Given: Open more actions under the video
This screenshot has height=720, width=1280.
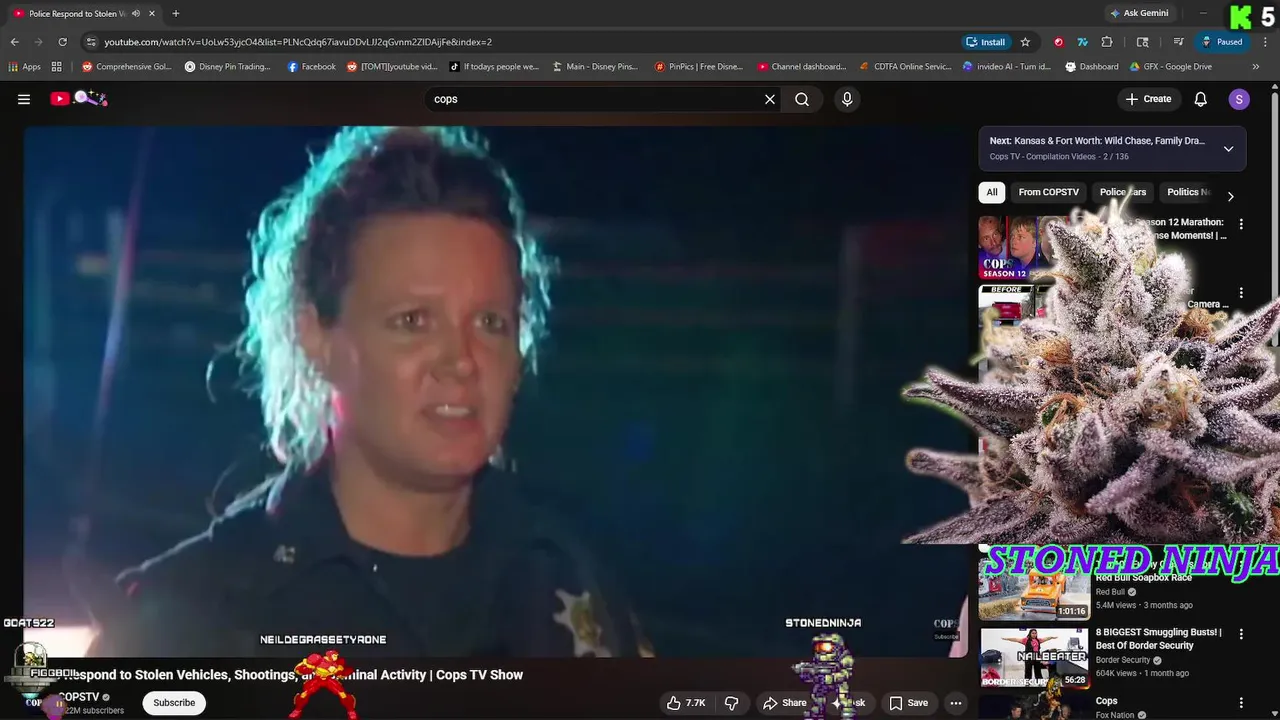Looking at the screenshot, I should [x=956, y=703].
